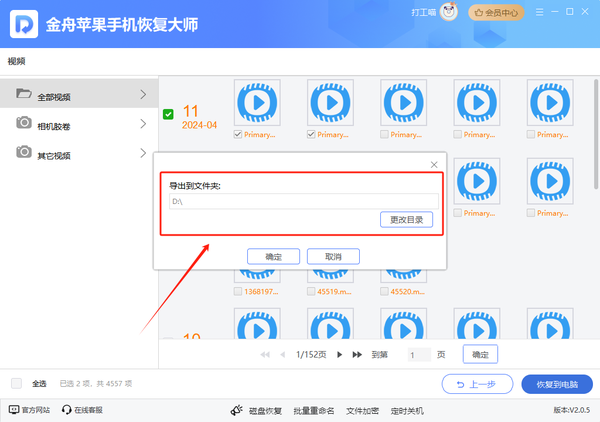Screen dimensions: 600x422
Task: Click the 更改目录 change directory button
Action: [406, 220]
